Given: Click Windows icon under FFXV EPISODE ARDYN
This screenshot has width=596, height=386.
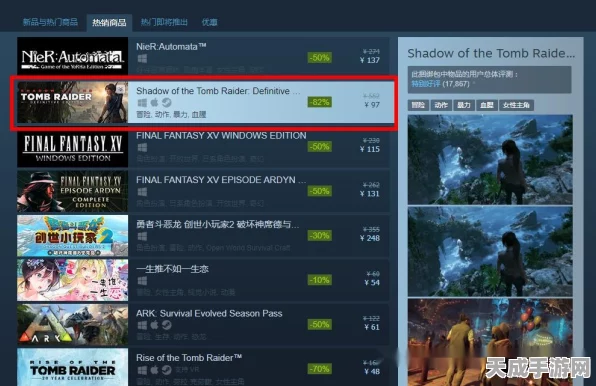Looking at the screenshot, I should pyautogui.click(x=142, y=192).
